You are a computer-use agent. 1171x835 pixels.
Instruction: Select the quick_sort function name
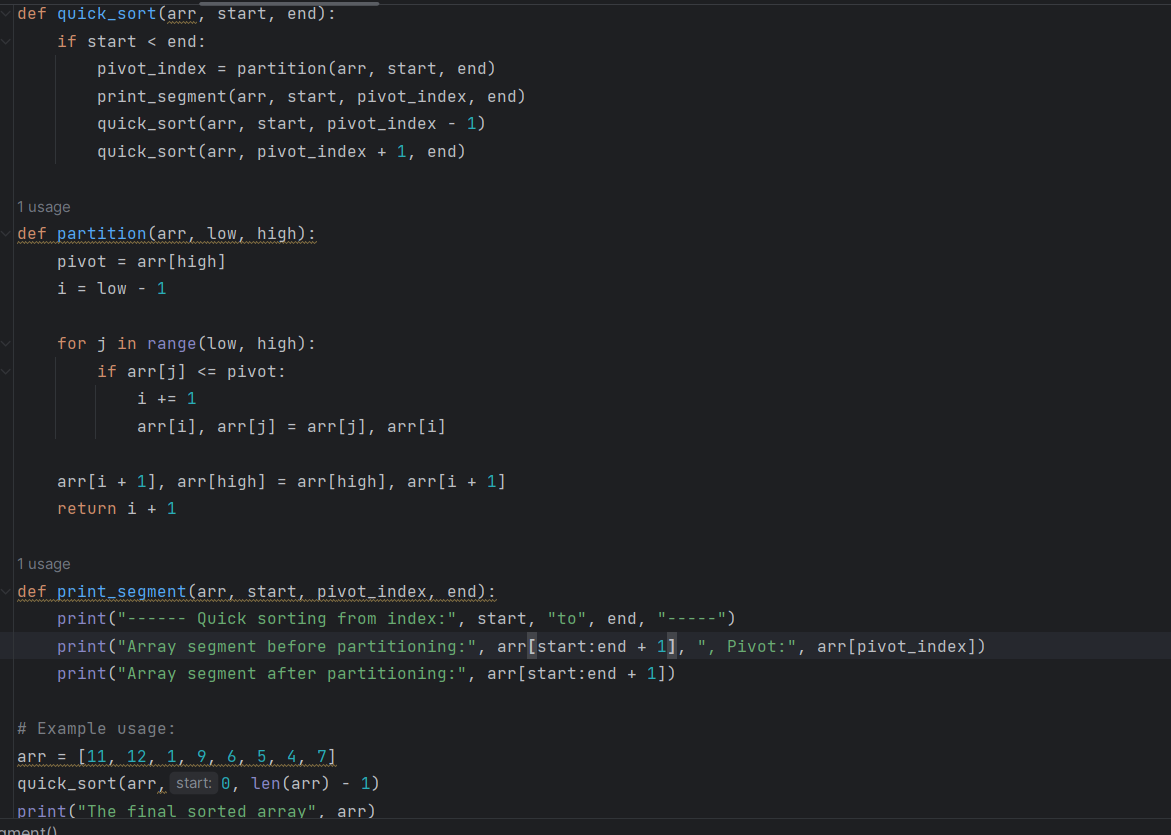tap(106, 13)
